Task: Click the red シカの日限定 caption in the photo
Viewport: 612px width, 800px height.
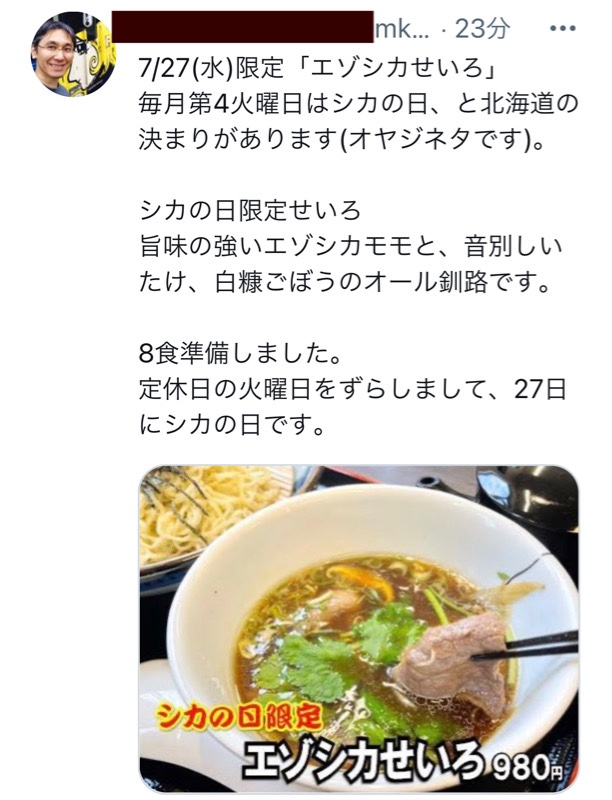Action: (240, 718)
